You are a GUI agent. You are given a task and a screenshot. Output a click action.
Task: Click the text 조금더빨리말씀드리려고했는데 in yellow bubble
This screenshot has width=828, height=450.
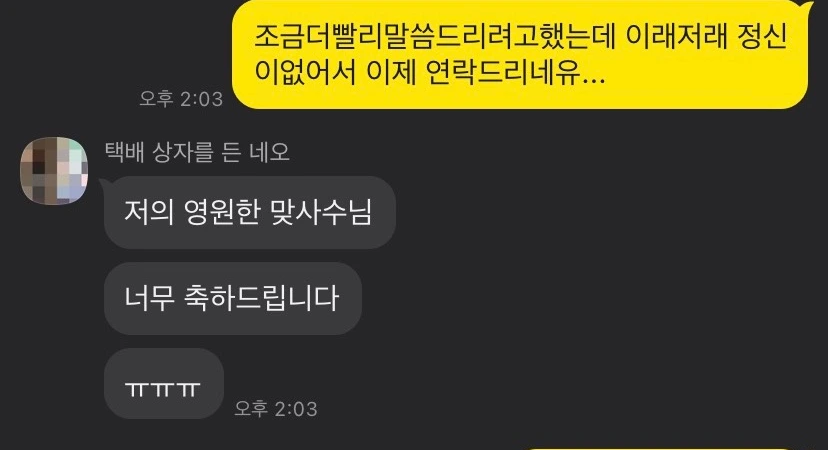coord(435,37)
